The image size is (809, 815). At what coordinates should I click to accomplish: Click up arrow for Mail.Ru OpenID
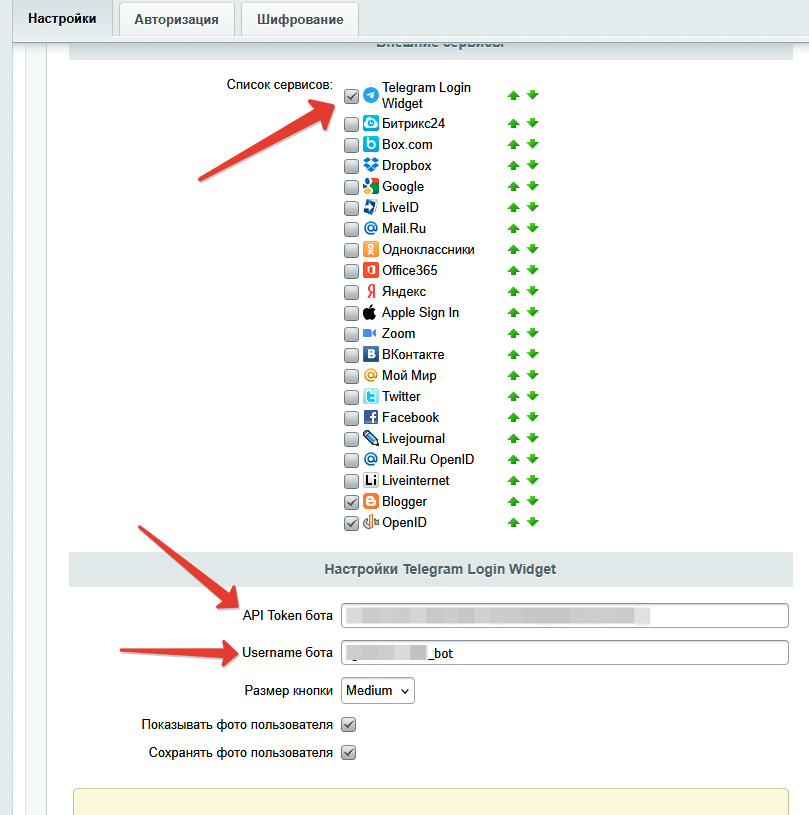[x=514, y=459]
